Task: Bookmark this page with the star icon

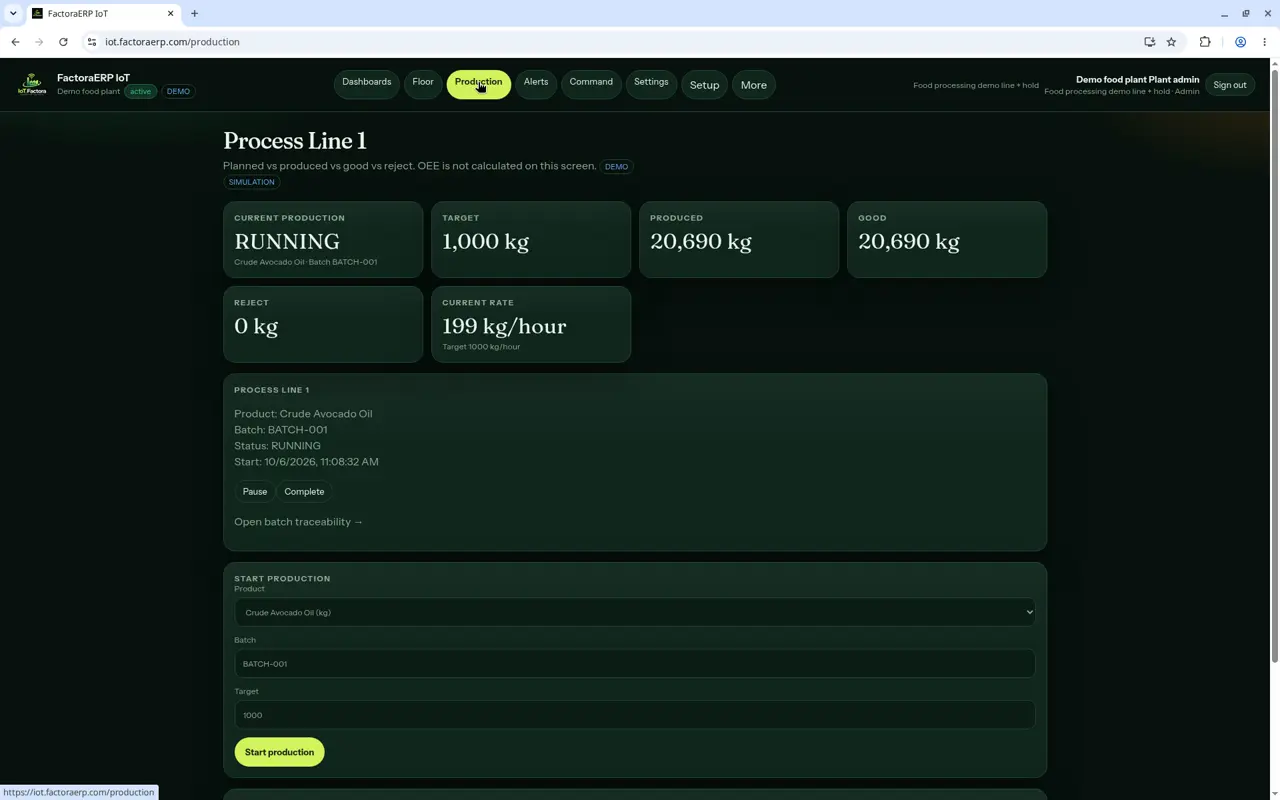Action: [x=1171, y=42]
